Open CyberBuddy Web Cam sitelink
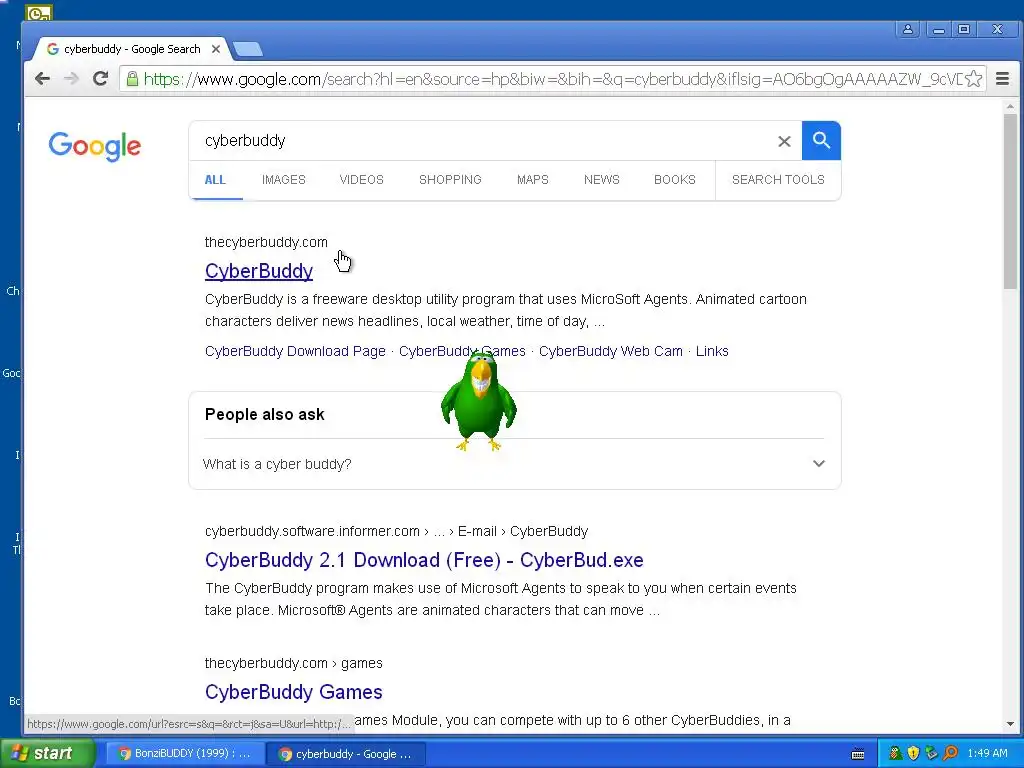 click(x=611, y=351)
